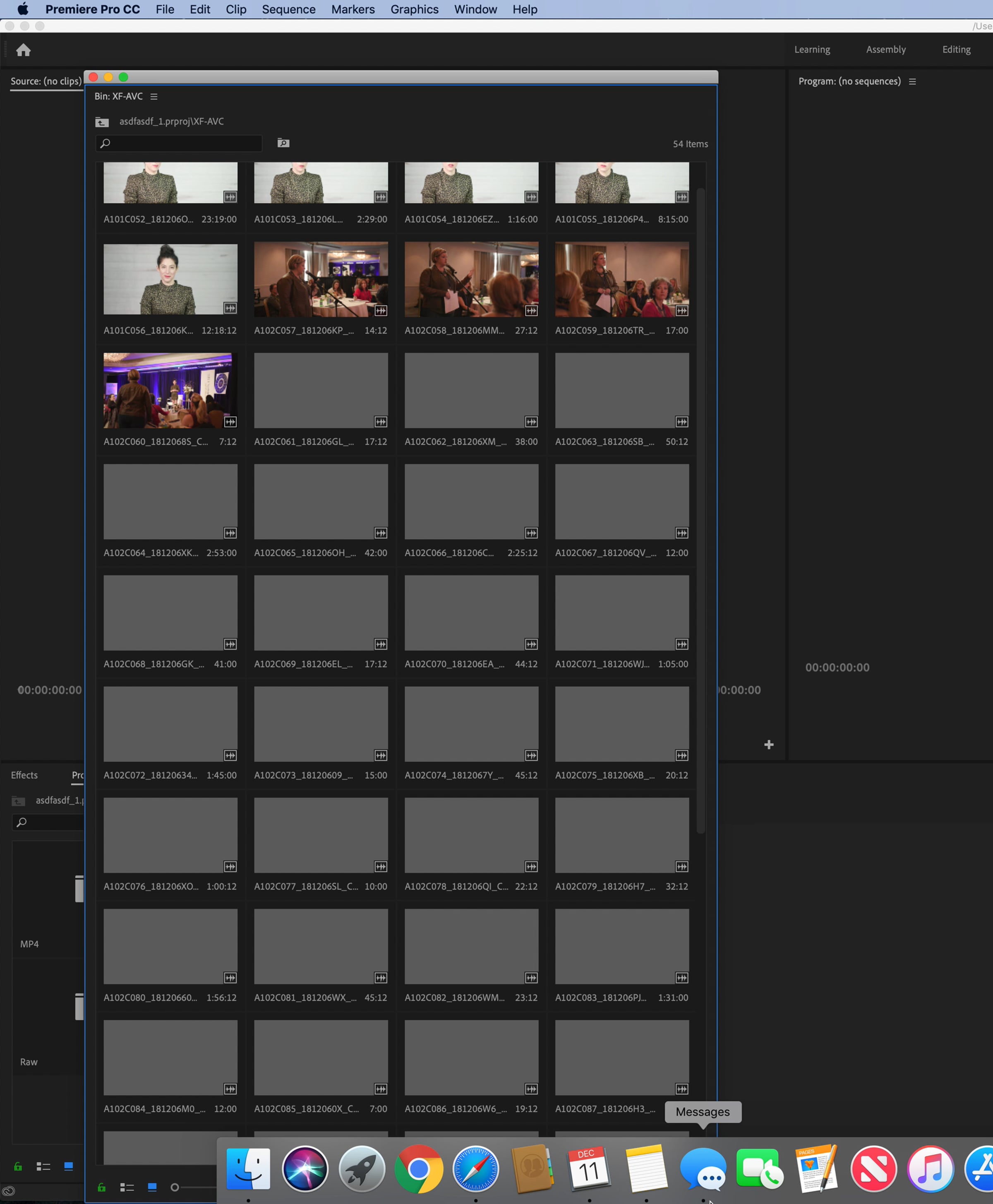
Task: Click the Creative Cloud status icon
Action: pyautogui.click(x=9, y=1192)
